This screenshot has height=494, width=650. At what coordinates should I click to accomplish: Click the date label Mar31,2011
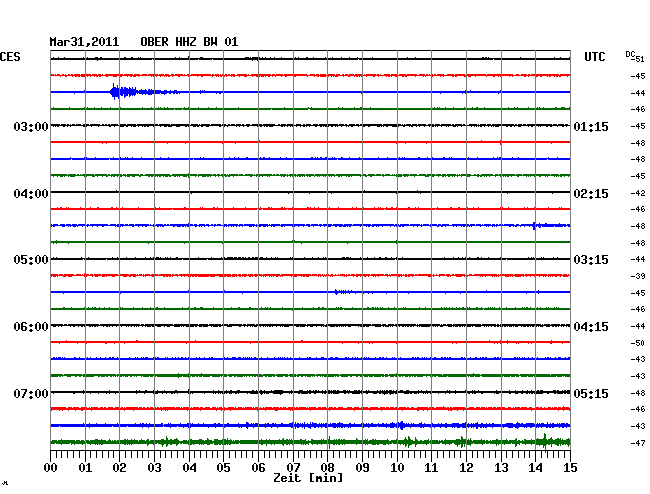84,42
